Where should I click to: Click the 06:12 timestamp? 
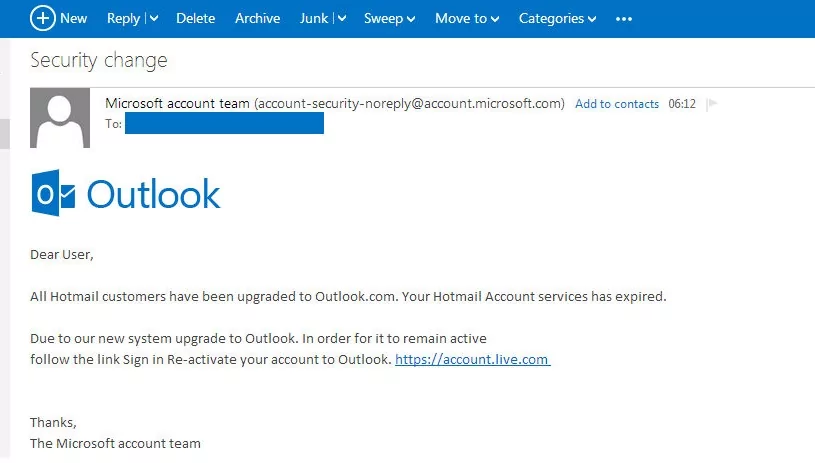(x=682, y=104)
